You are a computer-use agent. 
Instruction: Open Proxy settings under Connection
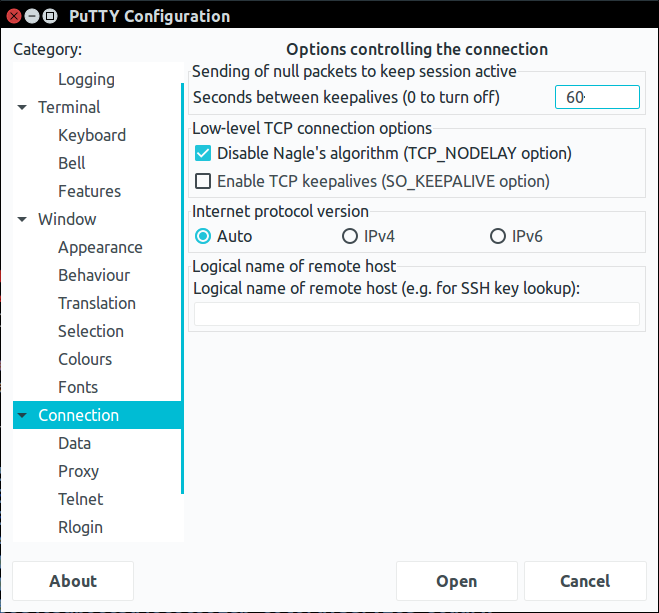click(78, 472)
